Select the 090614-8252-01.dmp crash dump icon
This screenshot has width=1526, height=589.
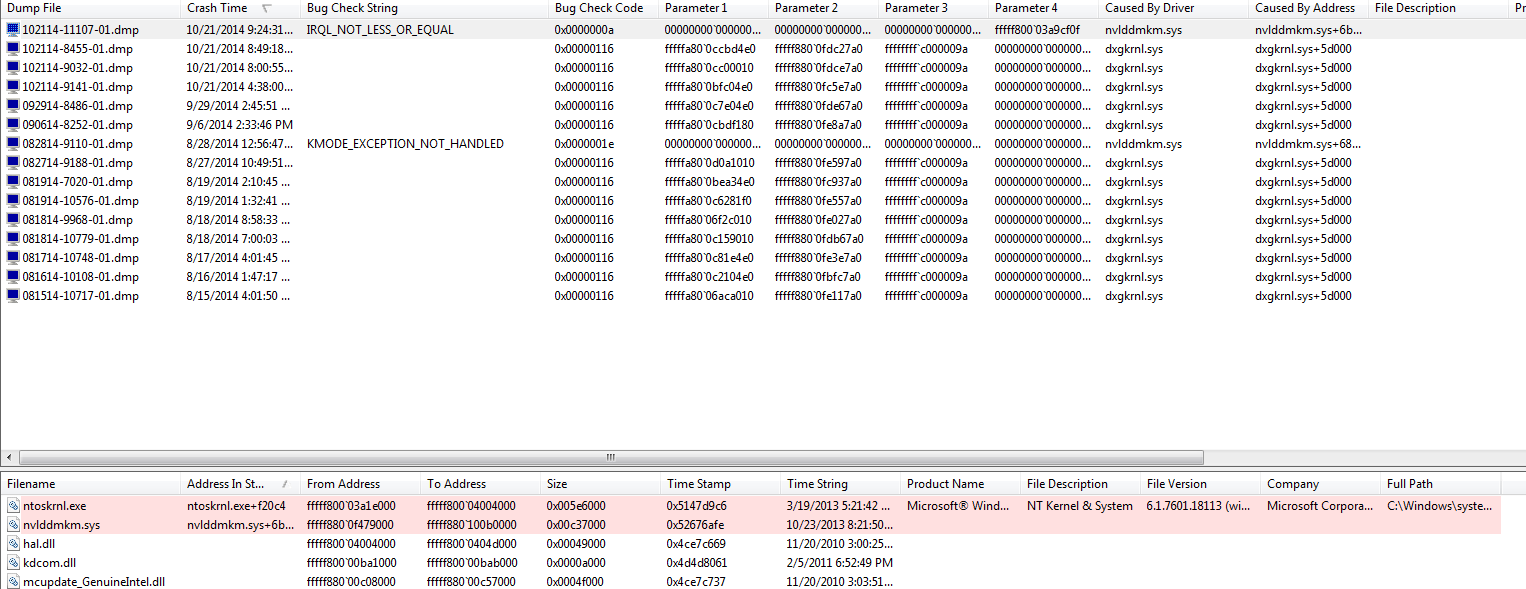point(13,125)
